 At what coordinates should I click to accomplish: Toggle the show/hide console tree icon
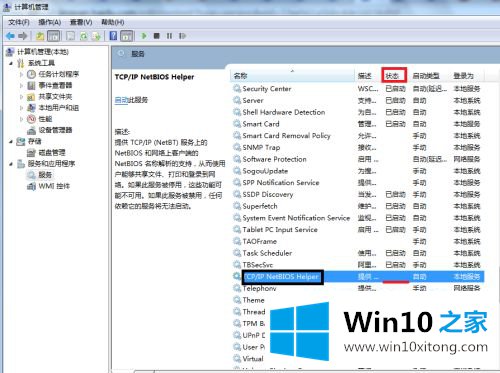point(54,36)
